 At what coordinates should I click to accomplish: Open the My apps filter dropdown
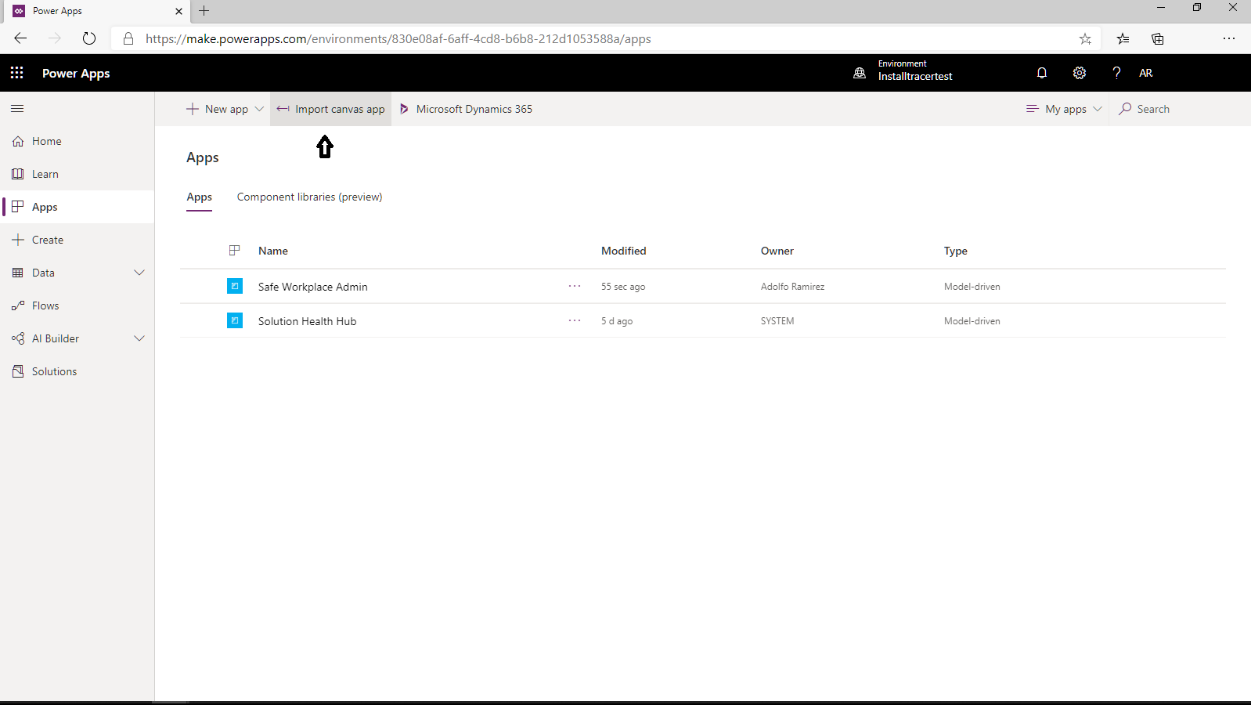[1064, 109]
